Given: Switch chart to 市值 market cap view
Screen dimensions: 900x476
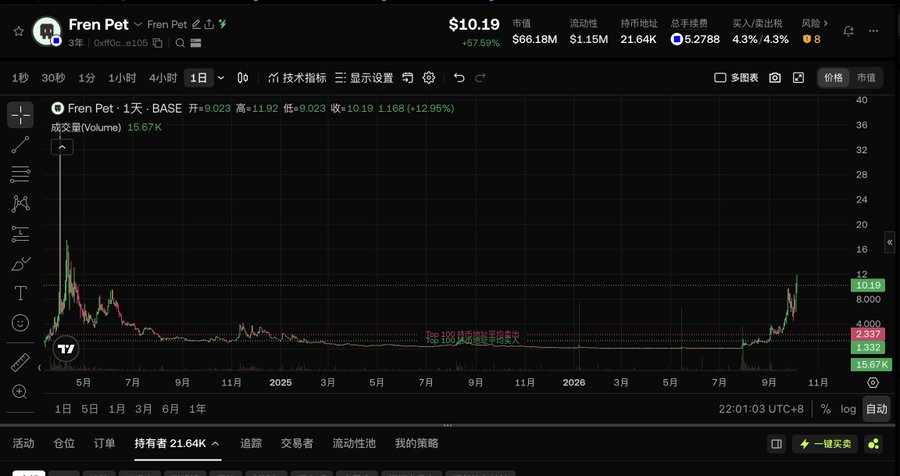Looking at the screenshot, I should [x=866, y=78].
